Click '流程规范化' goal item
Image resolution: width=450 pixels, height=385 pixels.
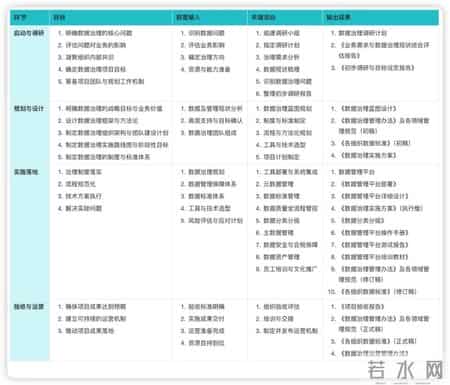pos(80,184)
